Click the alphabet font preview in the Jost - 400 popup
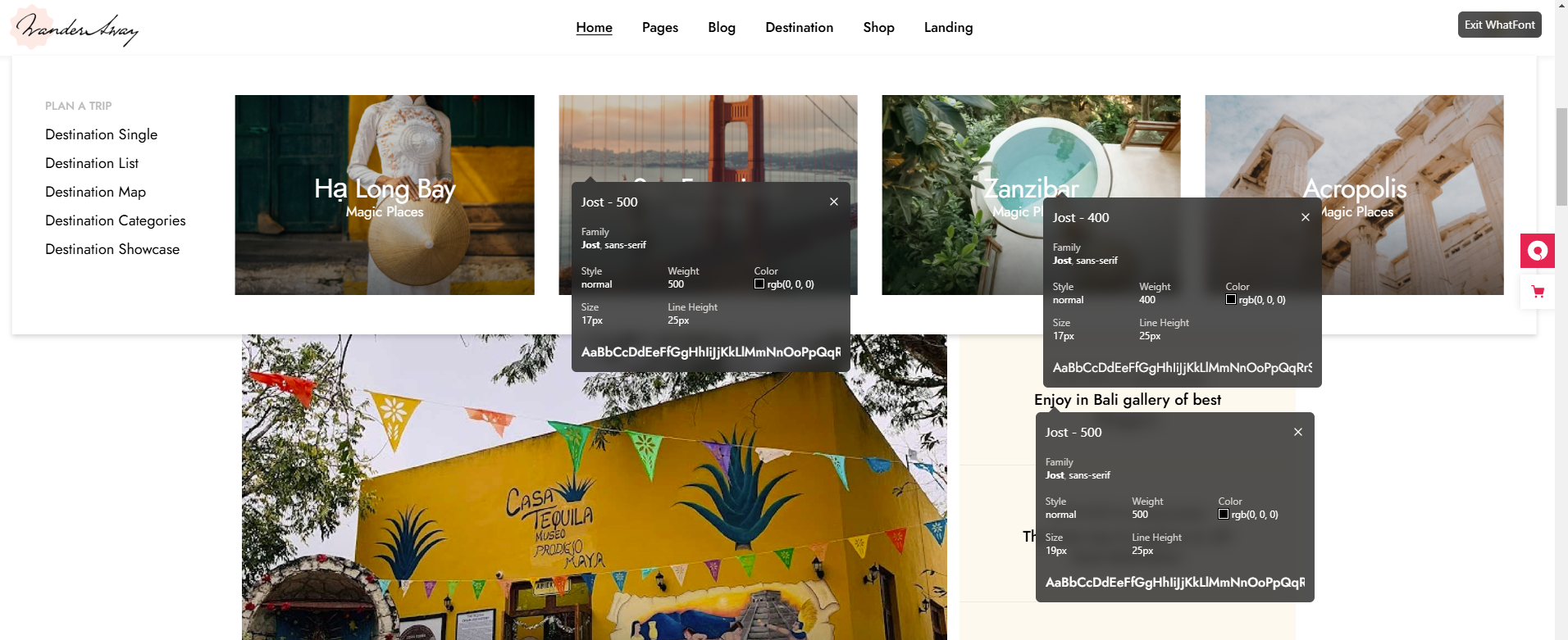 point(1183,368)
